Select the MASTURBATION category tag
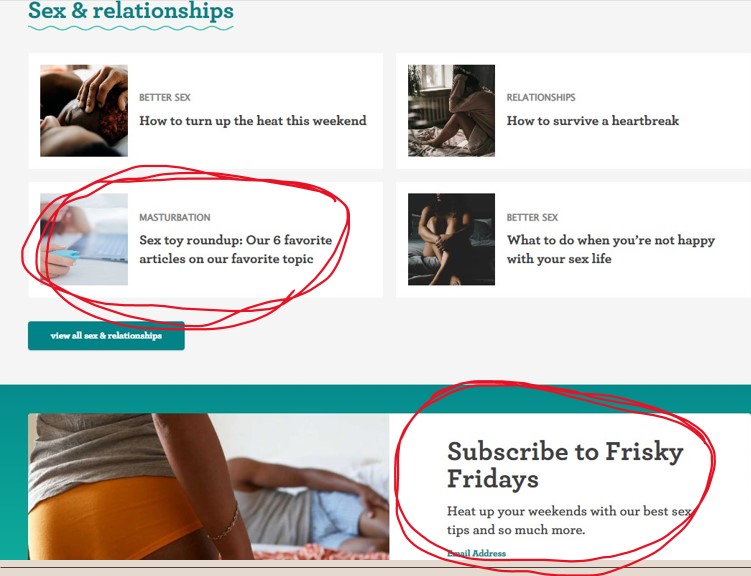The image size is (751, 576). coord(175,217)
